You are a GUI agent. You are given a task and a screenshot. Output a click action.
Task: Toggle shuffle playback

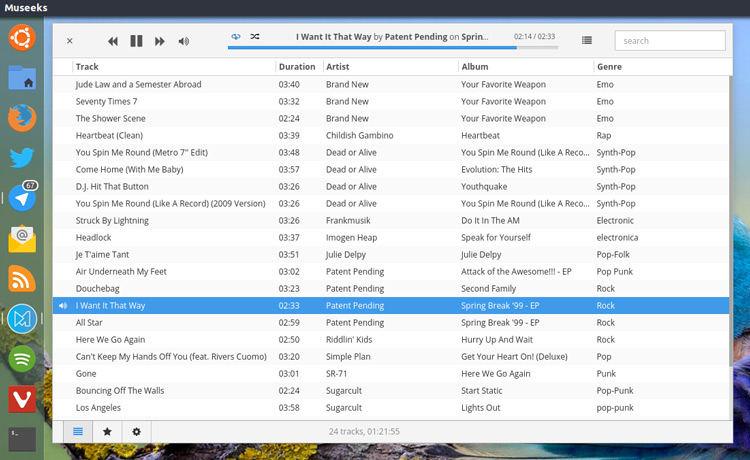click(255, 36)
